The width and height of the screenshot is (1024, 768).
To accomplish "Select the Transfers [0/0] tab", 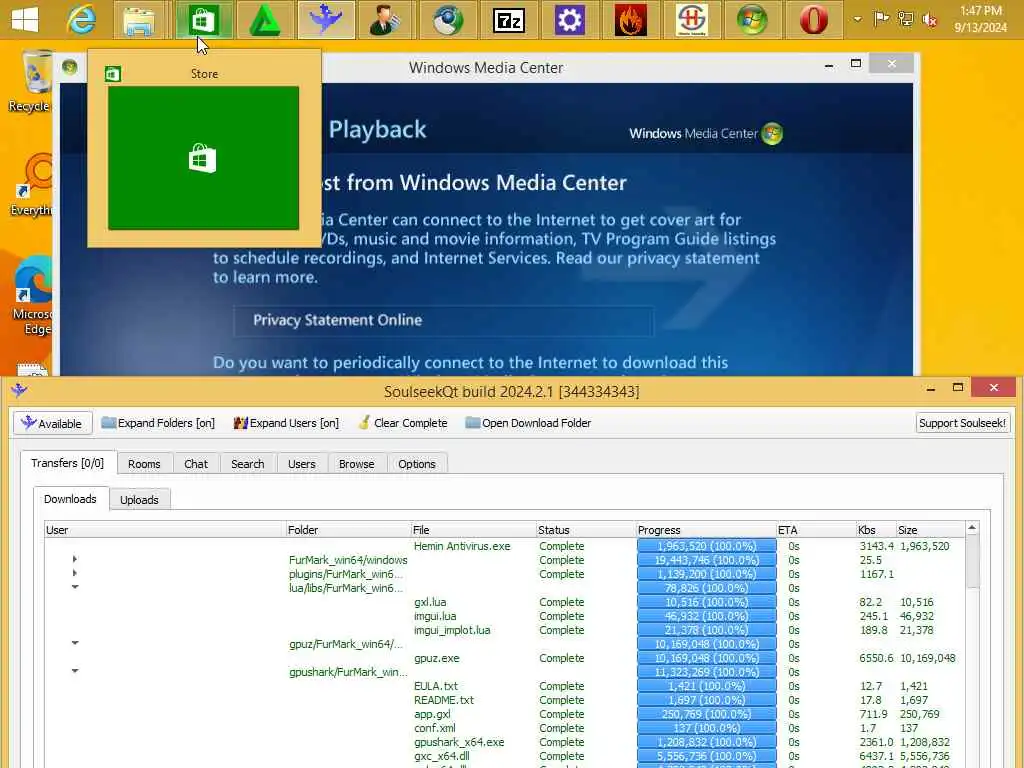I will pos(68,463).
